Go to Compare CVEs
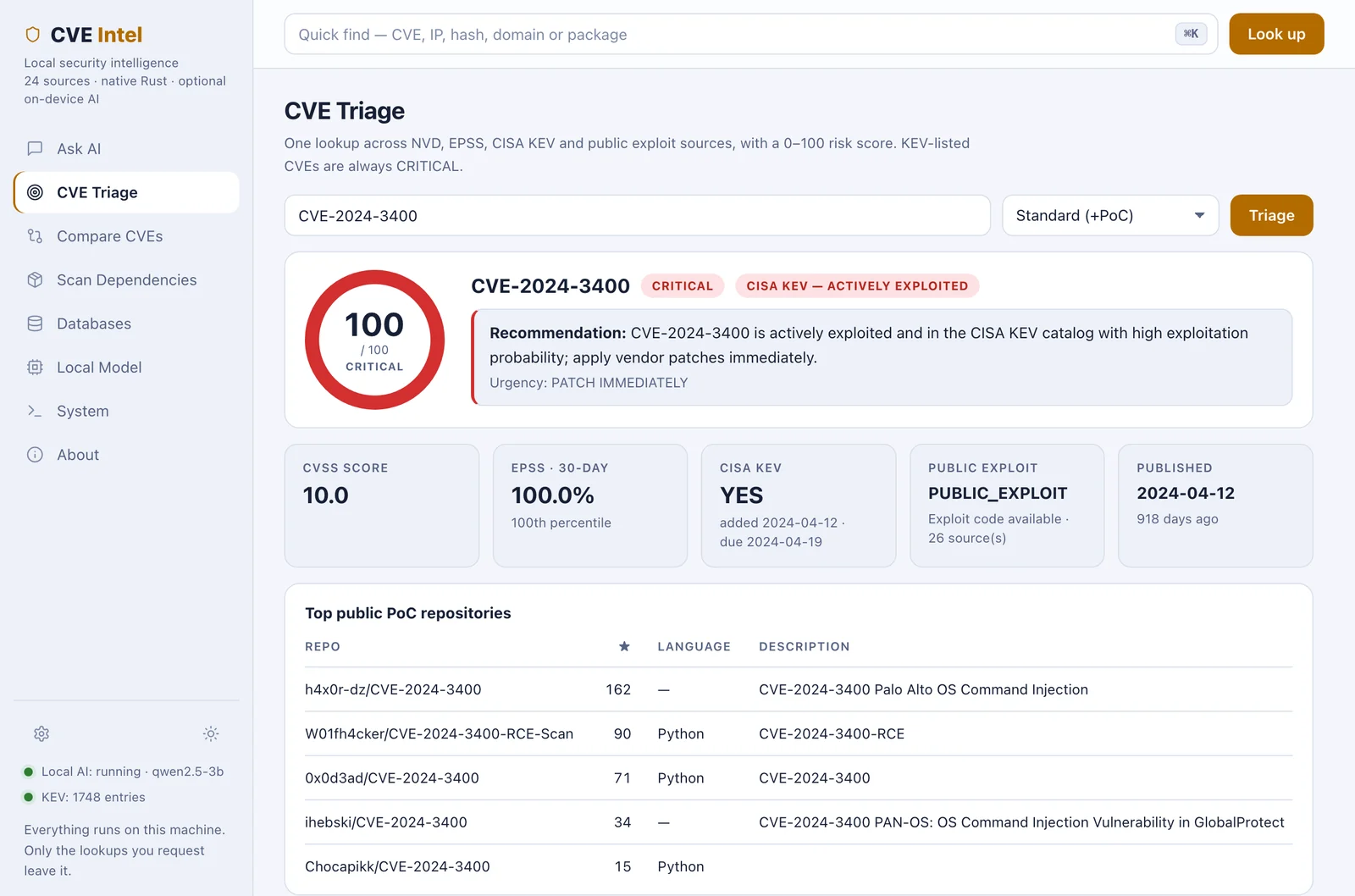The height and width of the screenshot is (896, 1355). (x=126, y=236)
